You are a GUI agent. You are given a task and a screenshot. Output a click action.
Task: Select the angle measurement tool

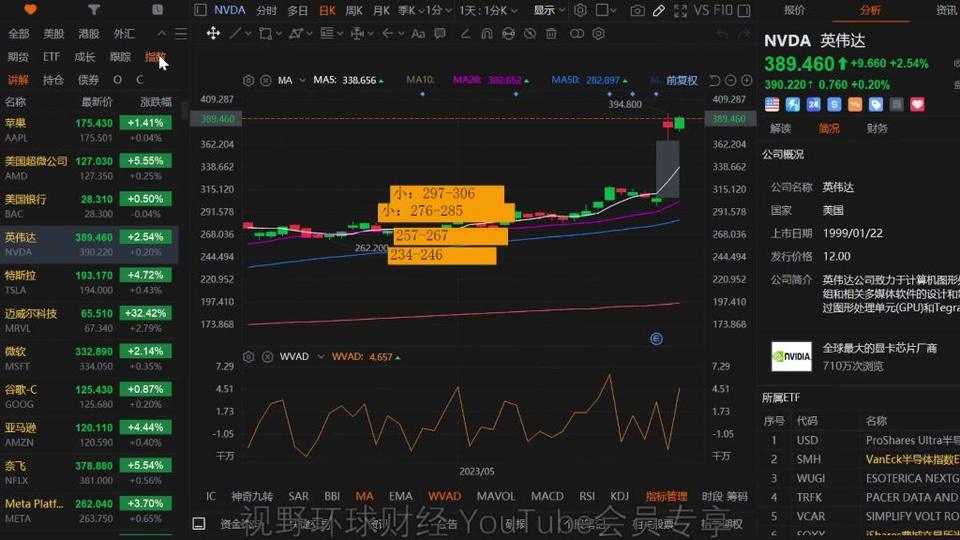pyautogui.click(x=465, y=33)
